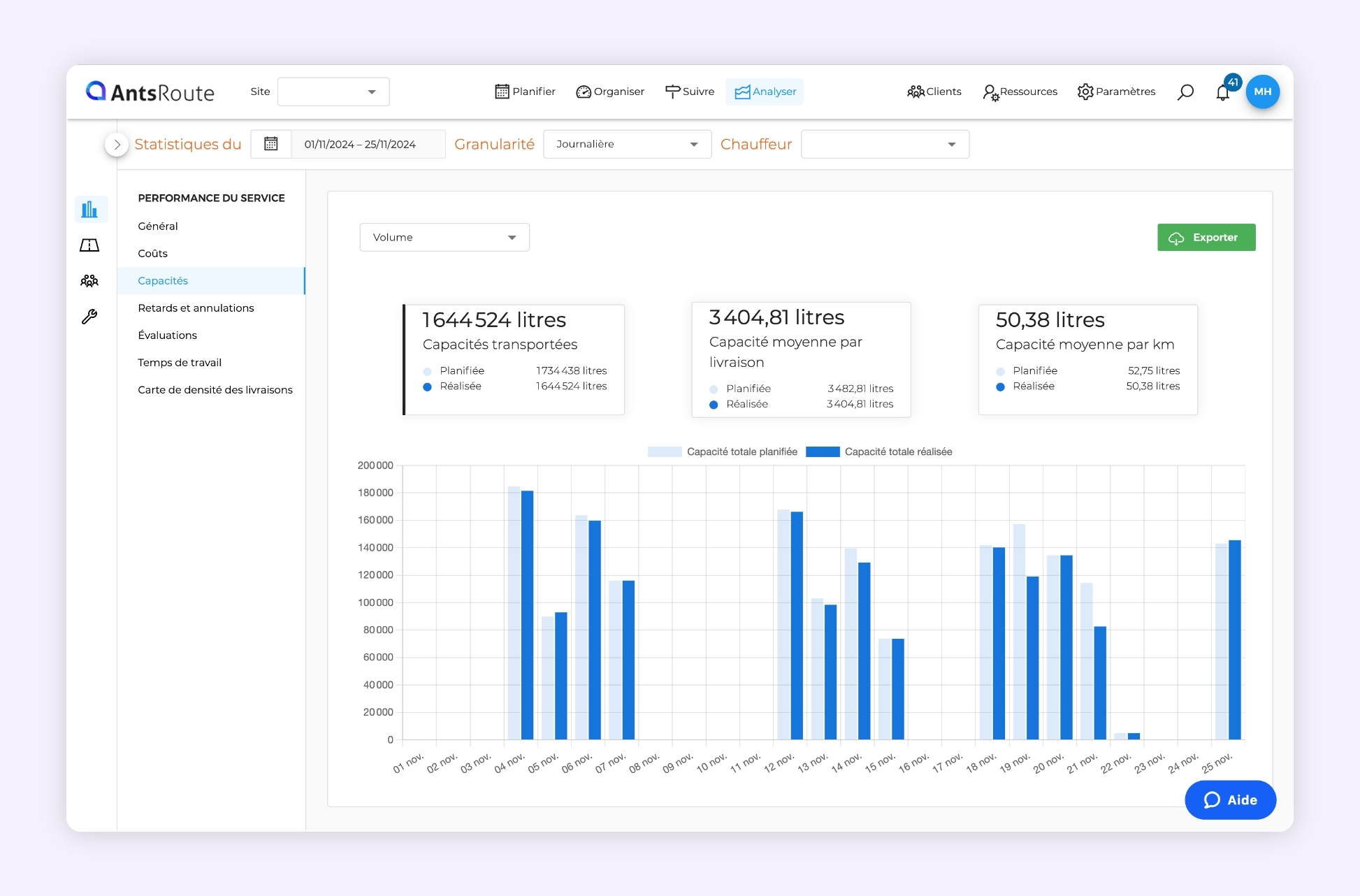This screenshot has height=896, width=1360.
Task: Select 'Retards et annulations' menu item
Action: point(196,308)
